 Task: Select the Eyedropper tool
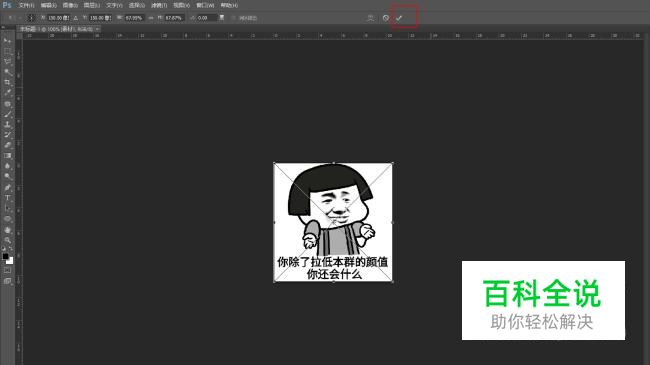7,93
